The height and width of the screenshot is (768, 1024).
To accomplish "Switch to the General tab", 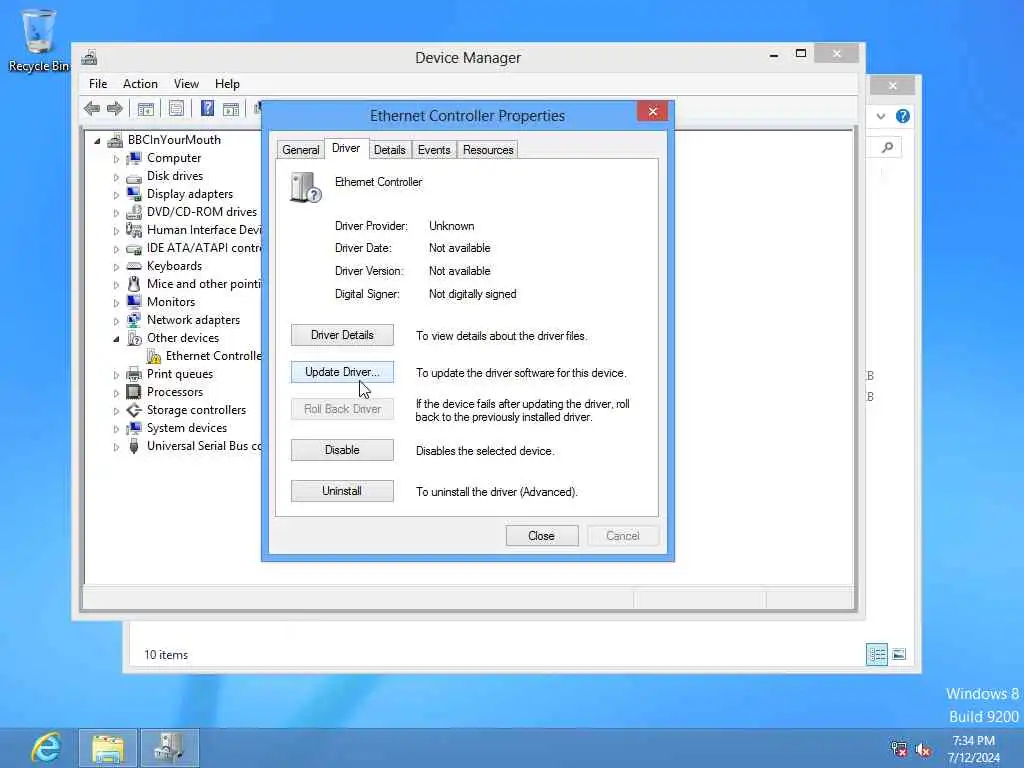I will point(300,150).
